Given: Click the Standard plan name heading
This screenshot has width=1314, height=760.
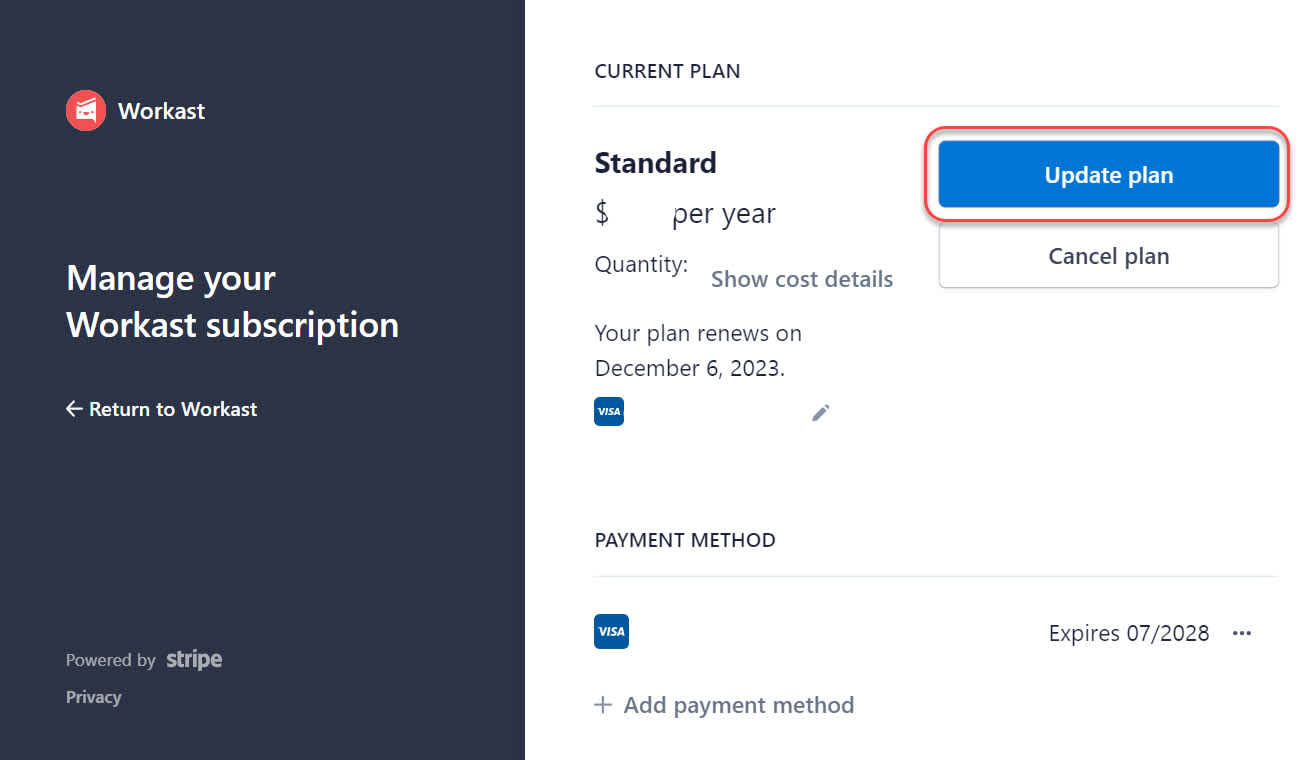Looking at the screenshot, I should click(656, 163).
